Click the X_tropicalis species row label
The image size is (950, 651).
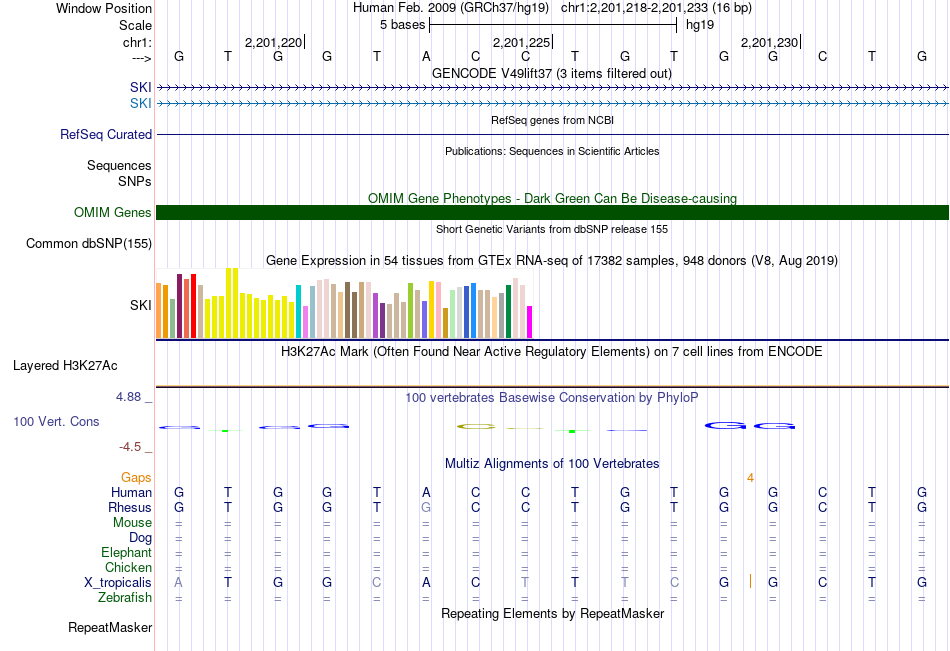[118, 583]
